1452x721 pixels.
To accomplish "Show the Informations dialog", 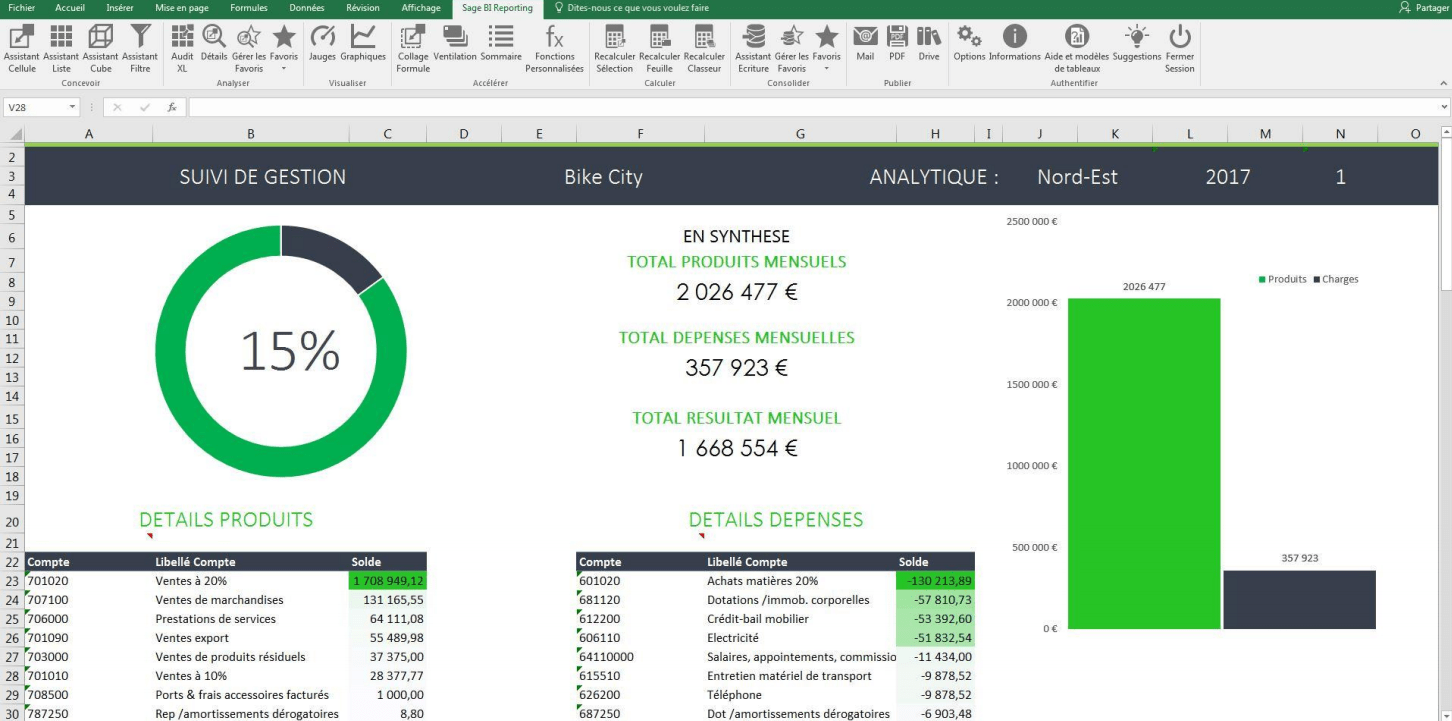I will [x=1015, y=43].
